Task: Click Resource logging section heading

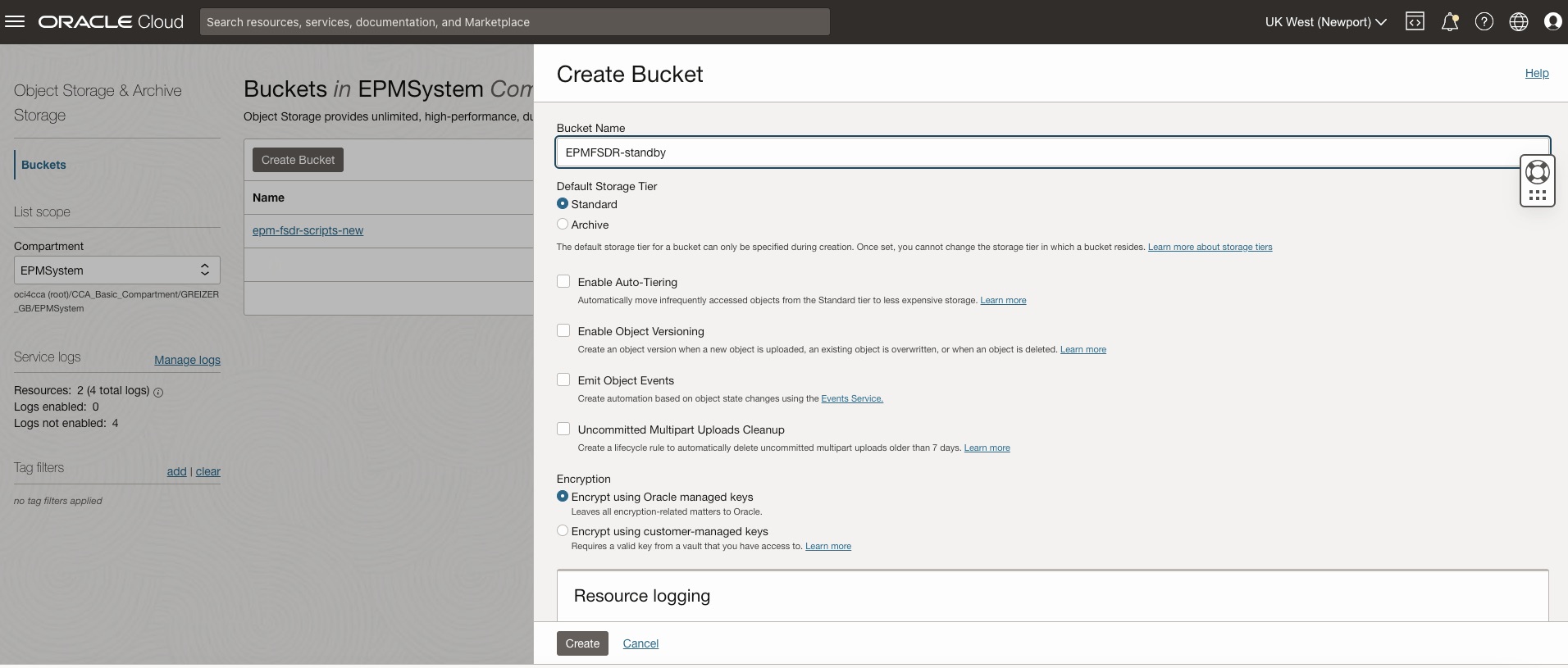Action: coord(642,596)
